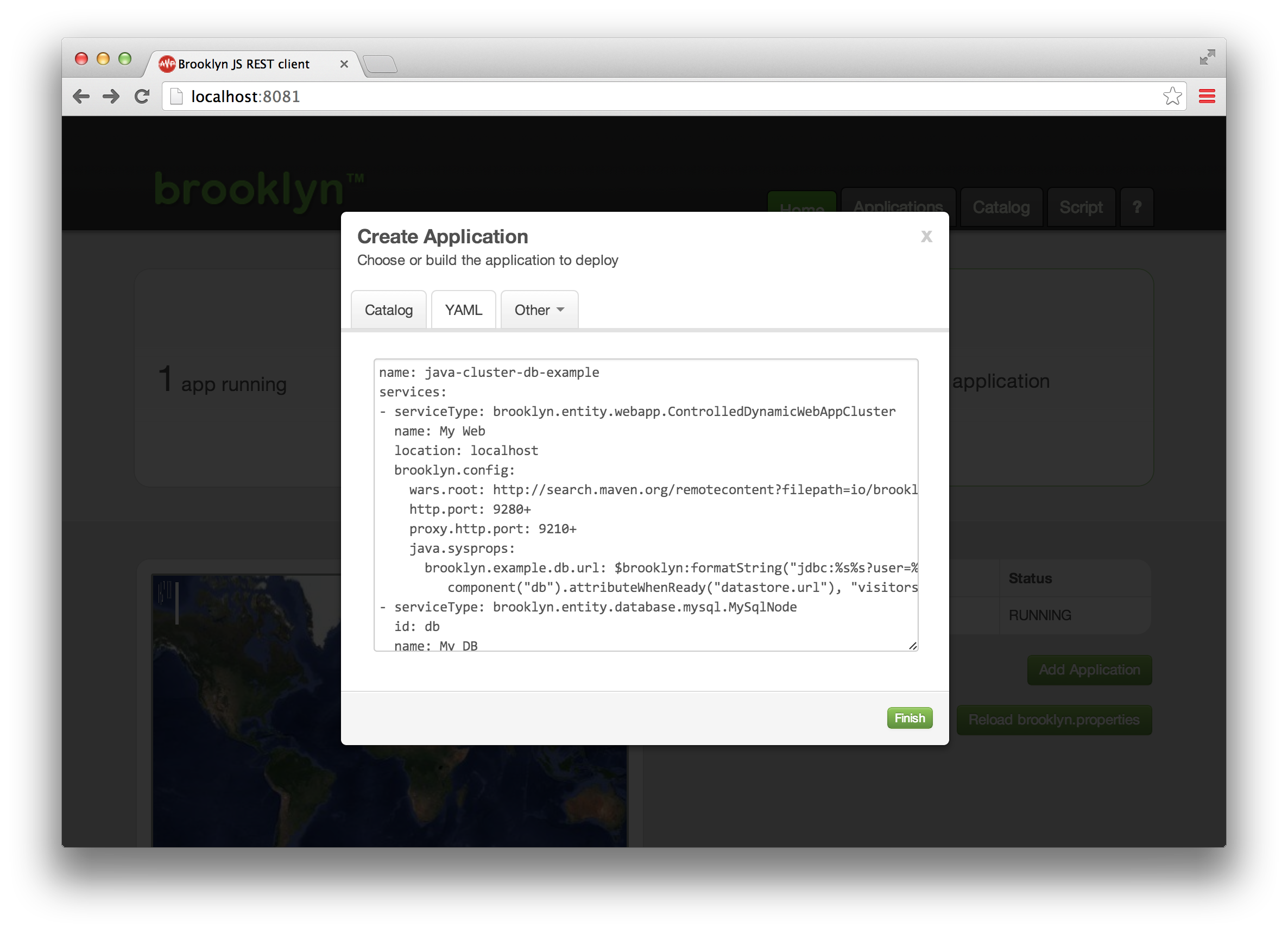Click the Add Application button

pos(1089,670)
